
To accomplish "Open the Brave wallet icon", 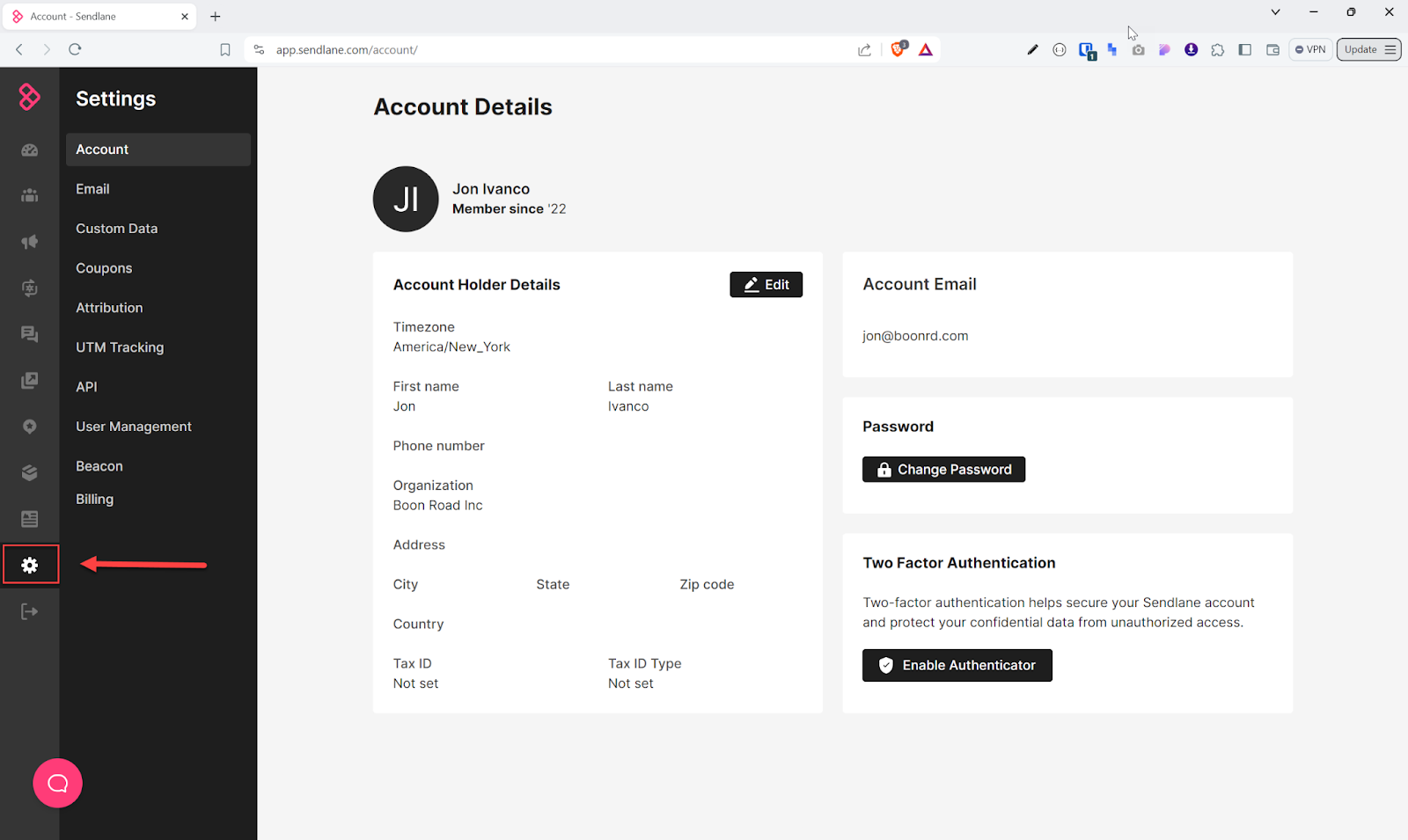I will [1272, 50].
